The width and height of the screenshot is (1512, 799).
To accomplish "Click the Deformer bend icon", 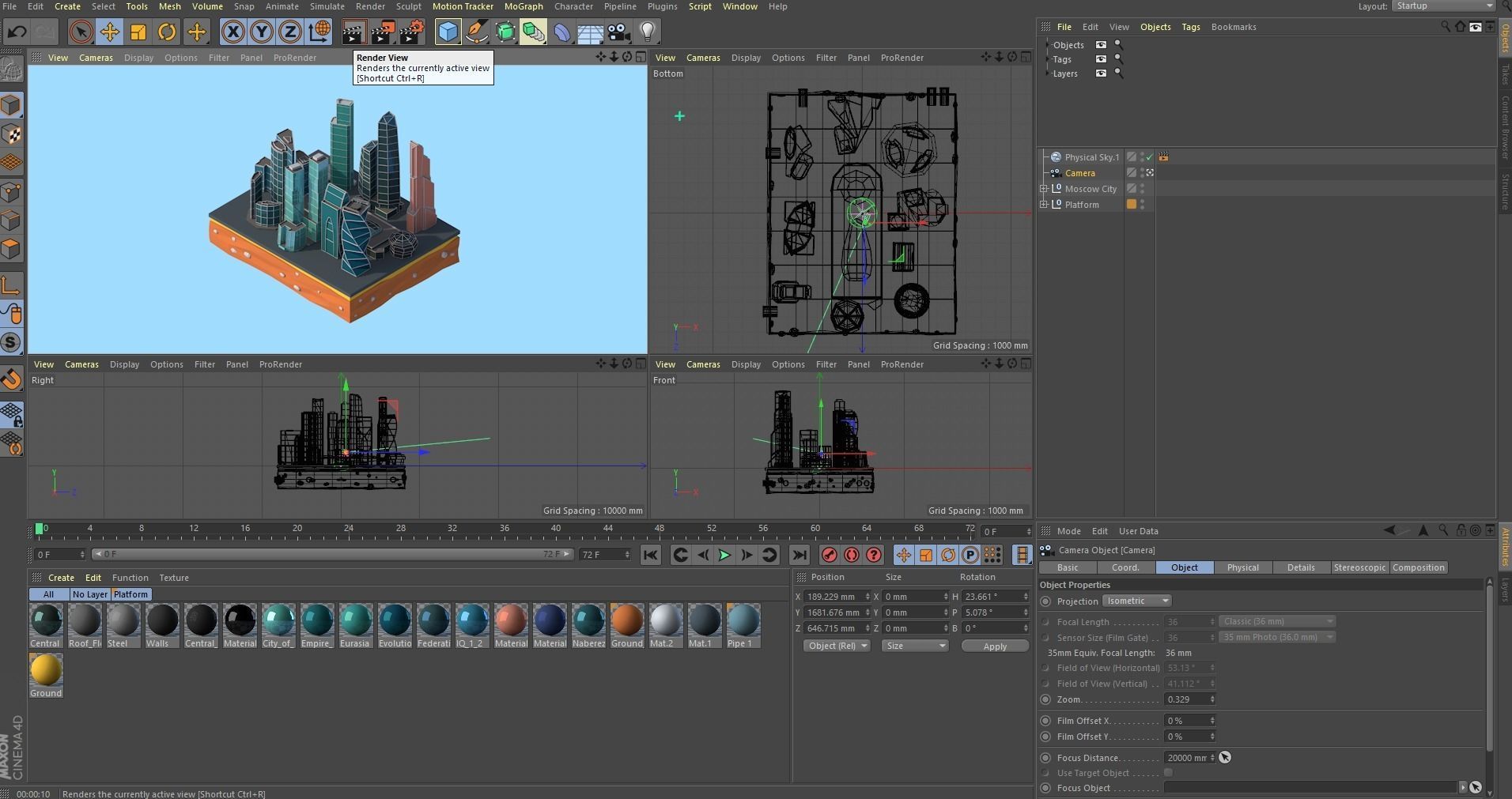I will 561,32.
